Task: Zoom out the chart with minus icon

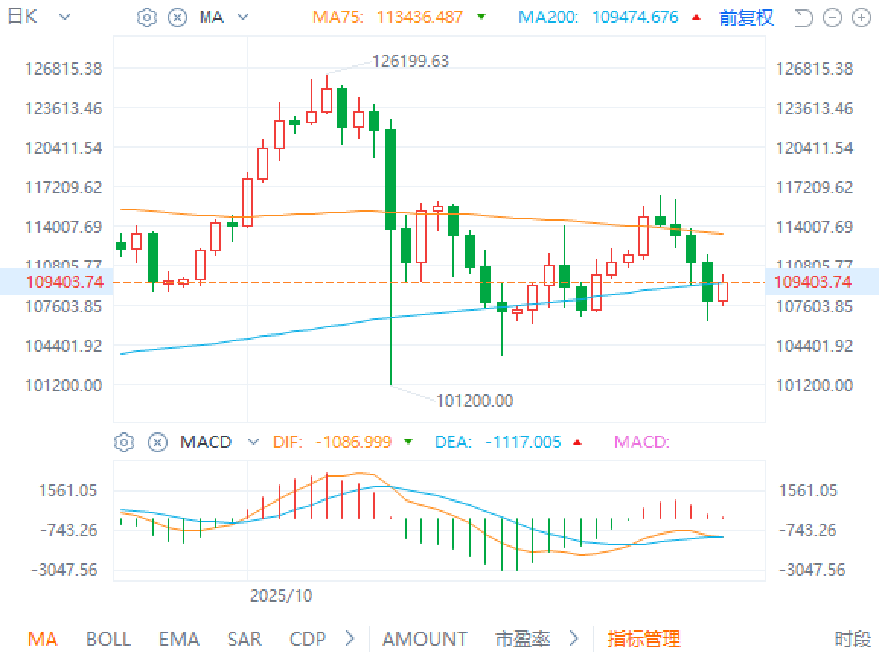Action: point(833,17)
